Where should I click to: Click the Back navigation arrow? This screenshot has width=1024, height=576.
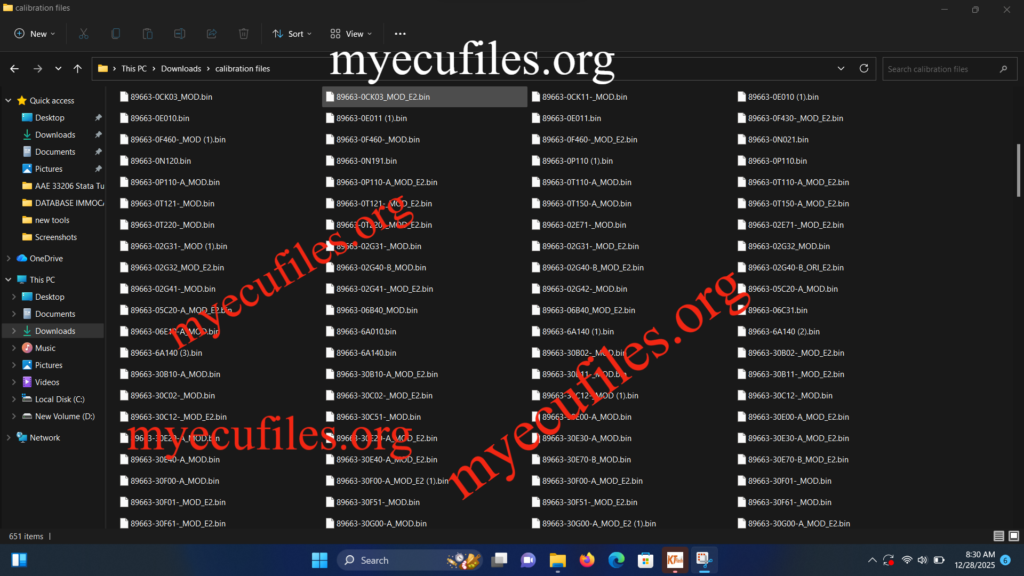pyautogui.click(x=14, y=69)
